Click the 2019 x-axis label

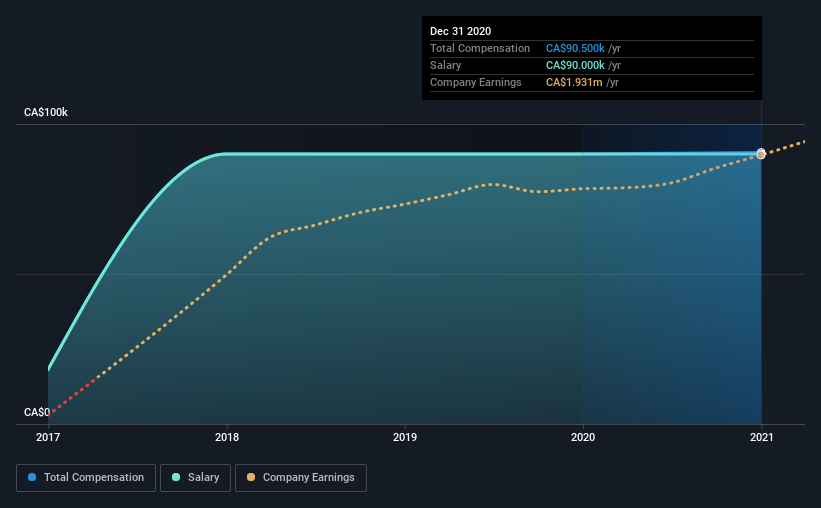pyautogui.click(x=405, y=437)
